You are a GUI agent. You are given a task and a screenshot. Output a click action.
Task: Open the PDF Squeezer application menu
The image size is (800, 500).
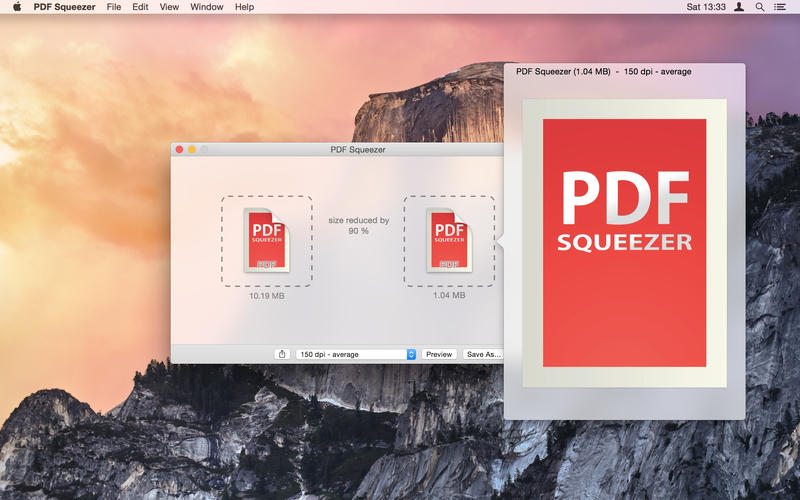pos(64,7)
